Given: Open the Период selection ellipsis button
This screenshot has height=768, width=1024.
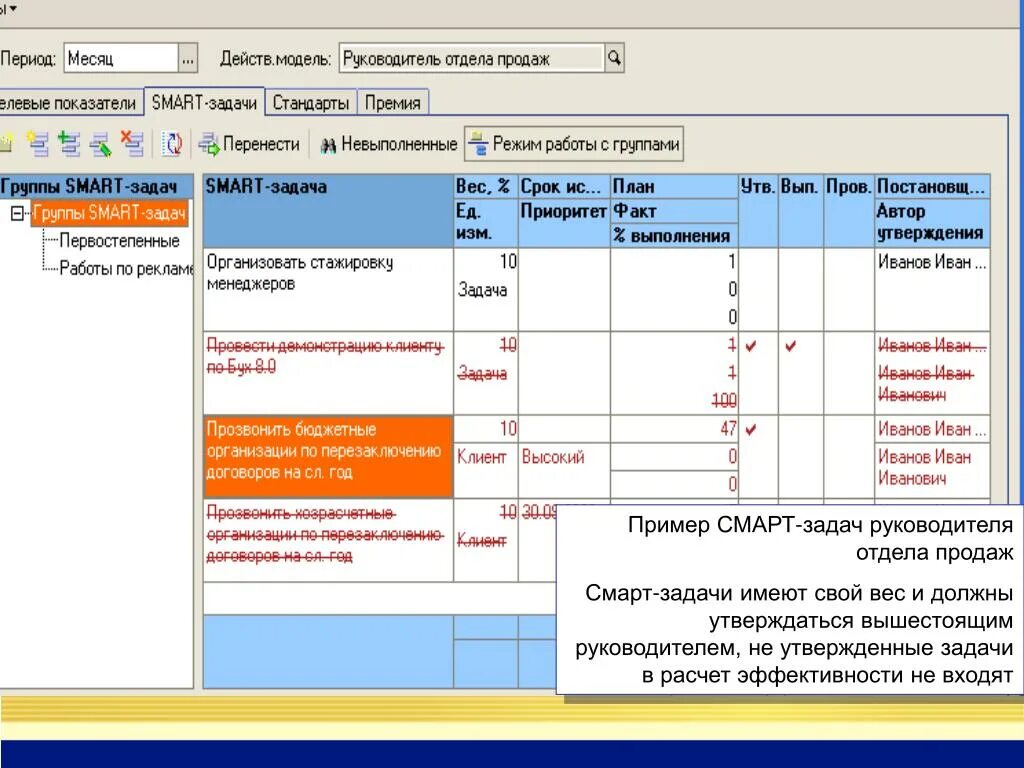Looking at the screenshot, I should (187, 59).
